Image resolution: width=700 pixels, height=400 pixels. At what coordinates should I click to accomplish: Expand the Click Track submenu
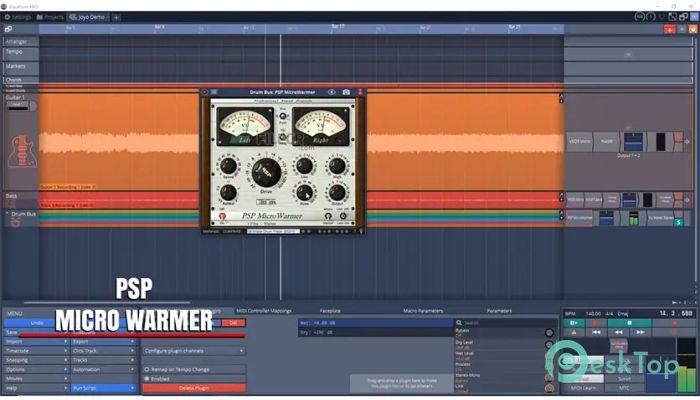(x=103, y=351)
